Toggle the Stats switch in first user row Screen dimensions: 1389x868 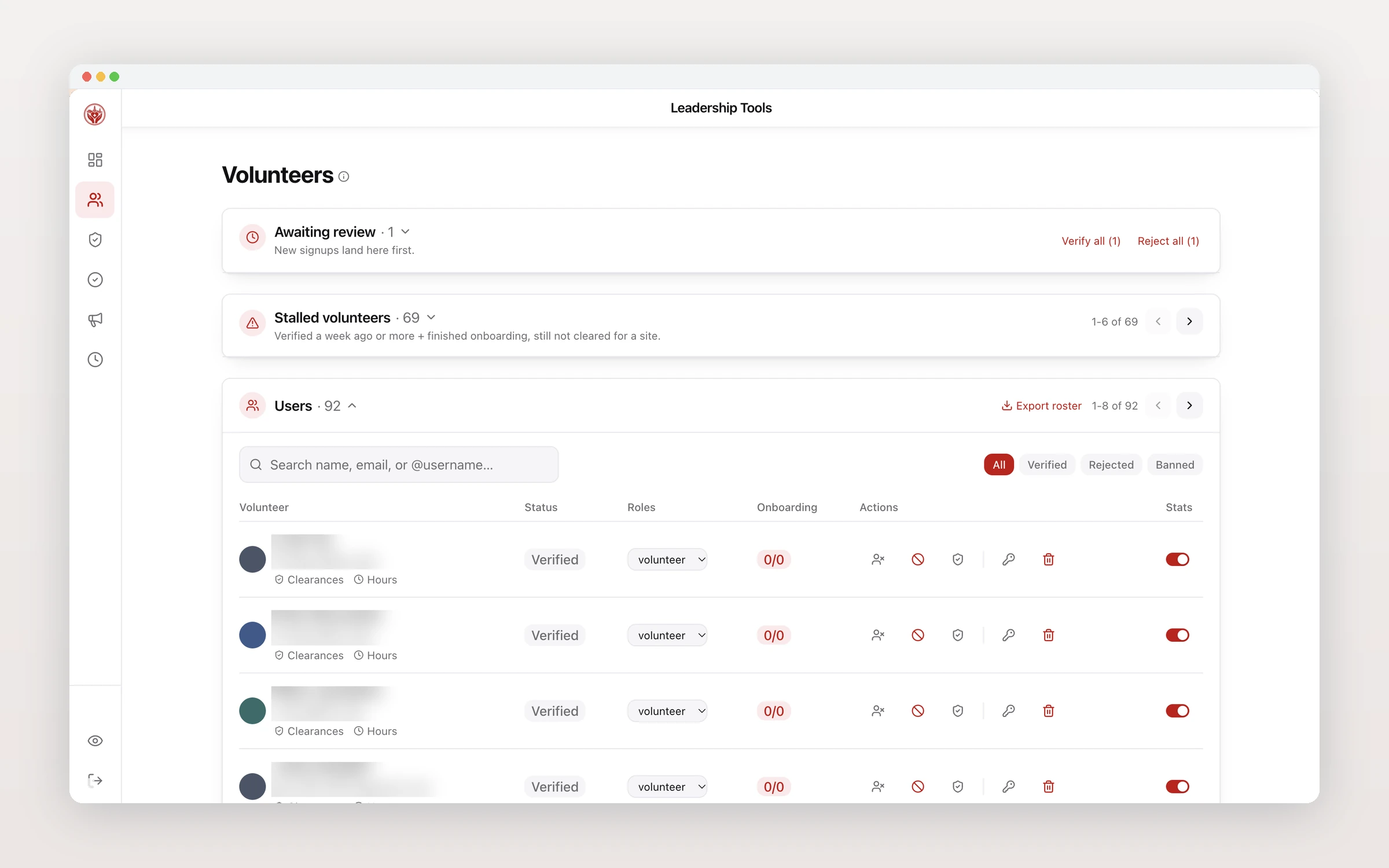pos(1177,560)
